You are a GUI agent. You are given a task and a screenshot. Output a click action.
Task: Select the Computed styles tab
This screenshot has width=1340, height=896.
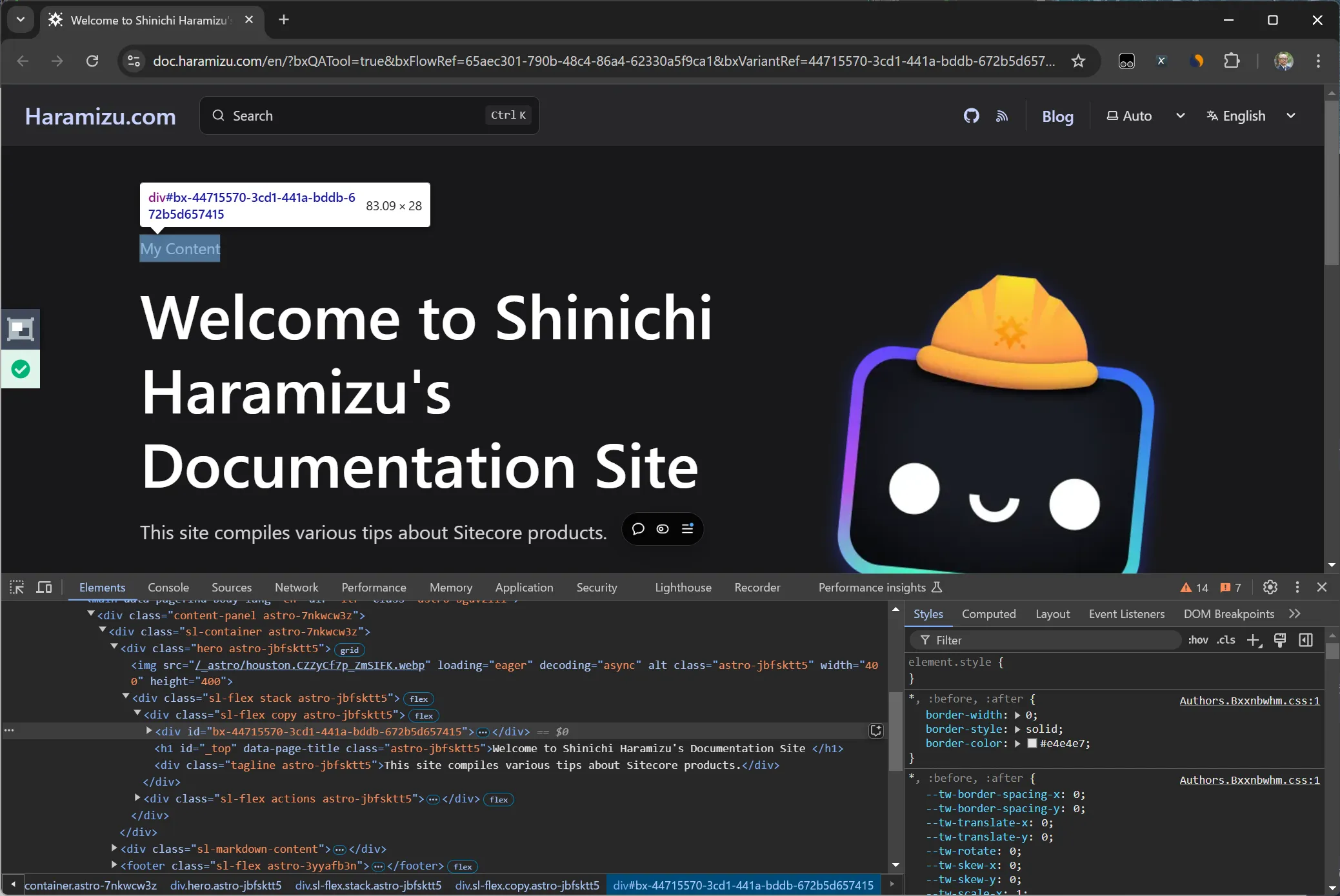pos(988,614)
